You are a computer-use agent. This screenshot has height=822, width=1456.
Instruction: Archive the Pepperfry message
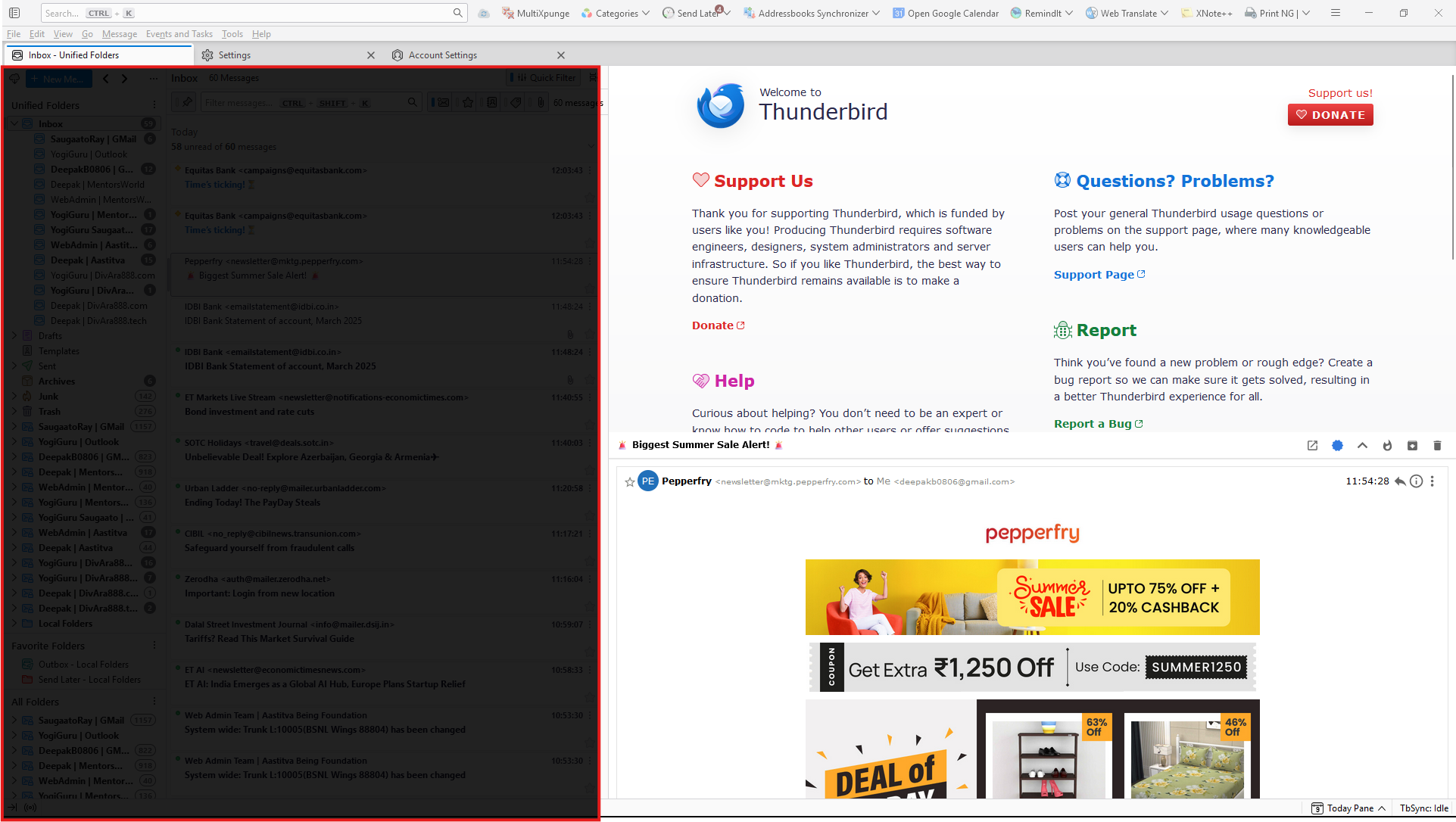pos(1412,446)
